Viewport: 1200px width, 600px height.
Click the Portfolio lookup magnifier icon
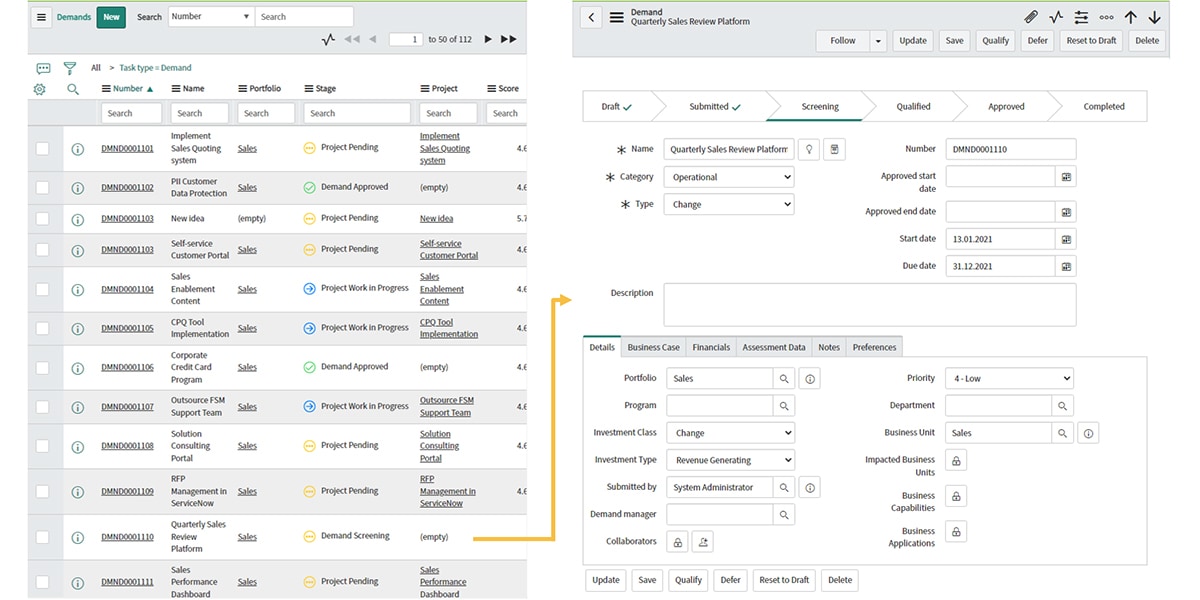(785, 378)
